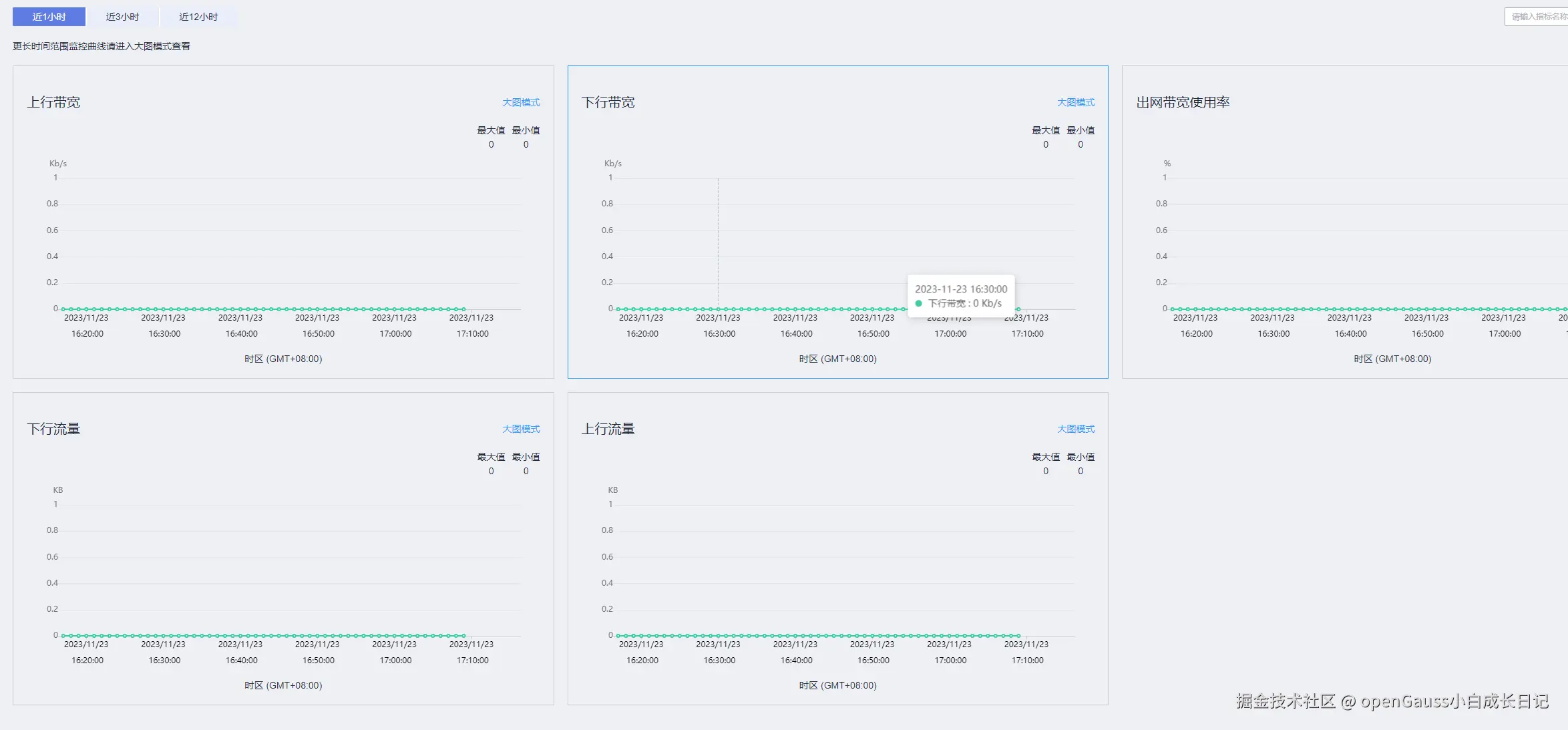Screen dimensions: 1568x730
Task: Click the 上行带宽 chart title
Action: [53, 102]
